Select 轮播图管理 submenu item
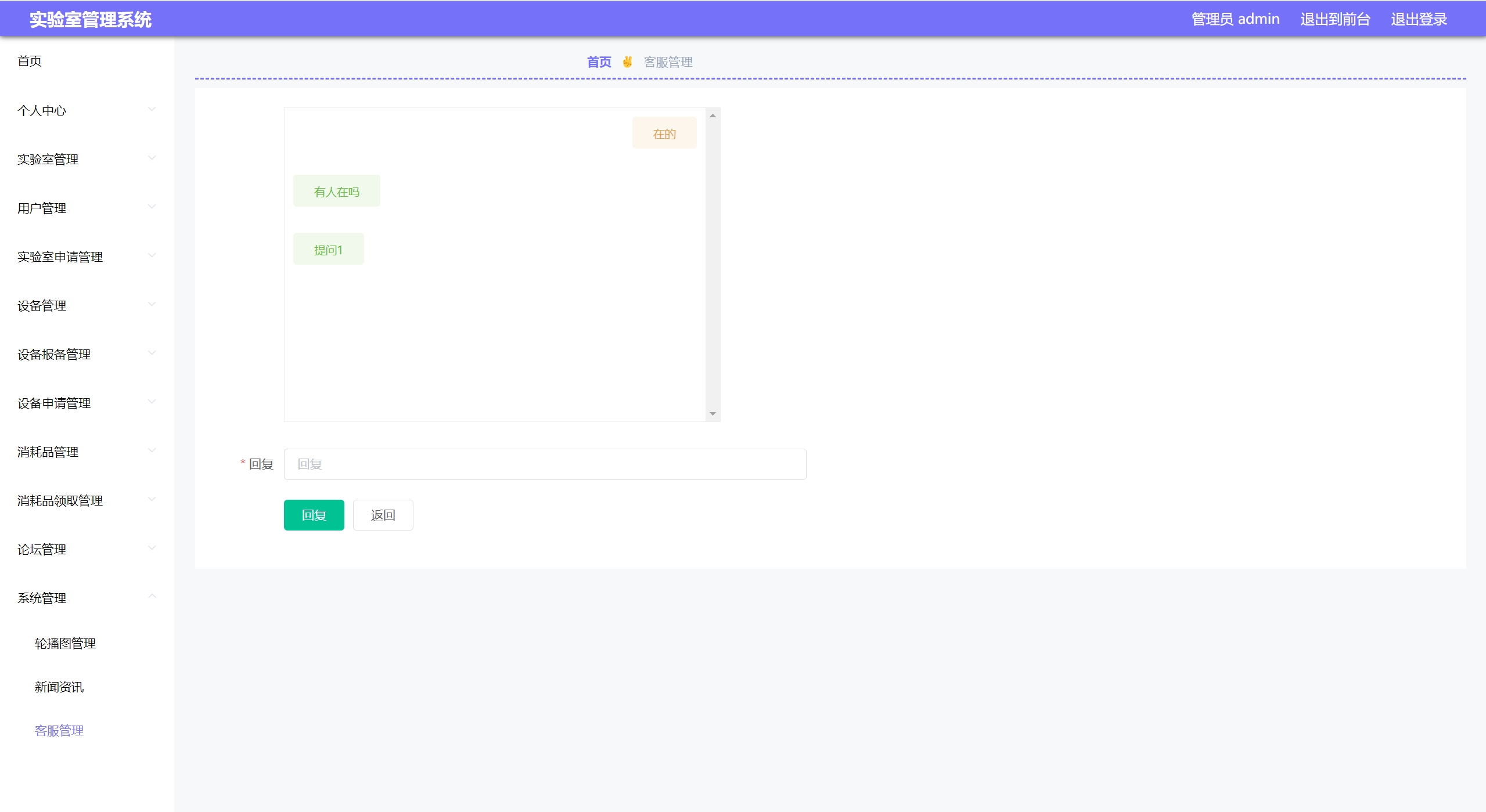 point(65,643)
